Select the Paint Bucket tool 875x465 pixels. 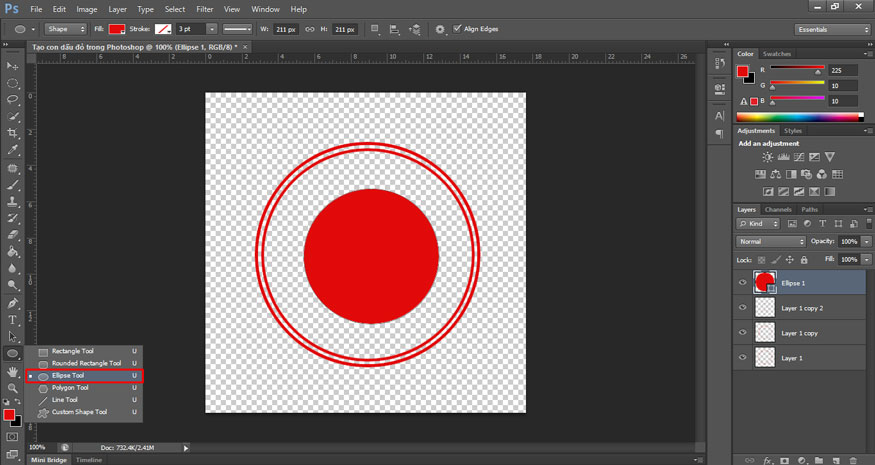pyautogui.click(x=12, y=252)
